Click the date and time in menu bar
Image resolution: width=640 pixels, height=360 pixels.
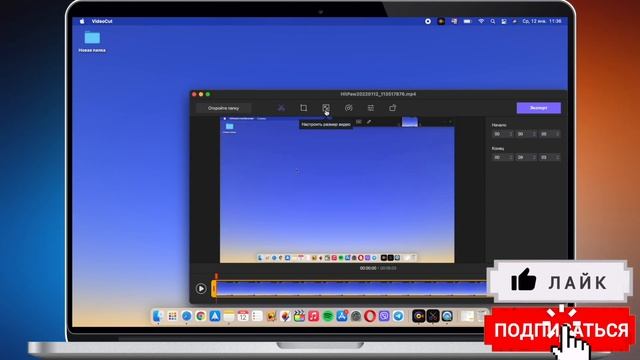coord(542,21)
